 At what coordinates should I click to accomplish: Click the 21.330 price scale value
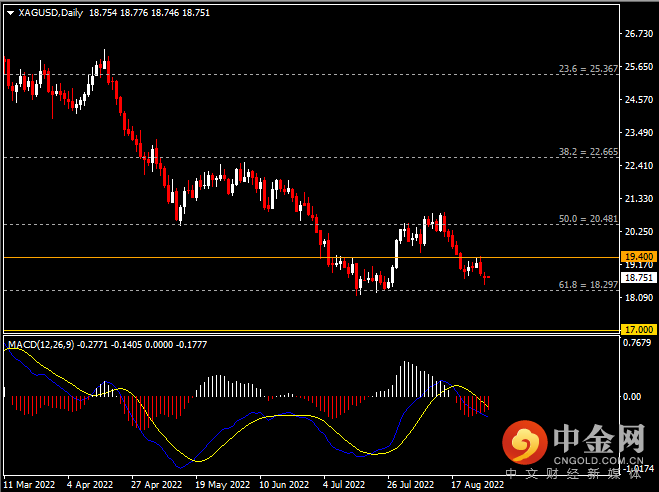(x=639, y=198)
